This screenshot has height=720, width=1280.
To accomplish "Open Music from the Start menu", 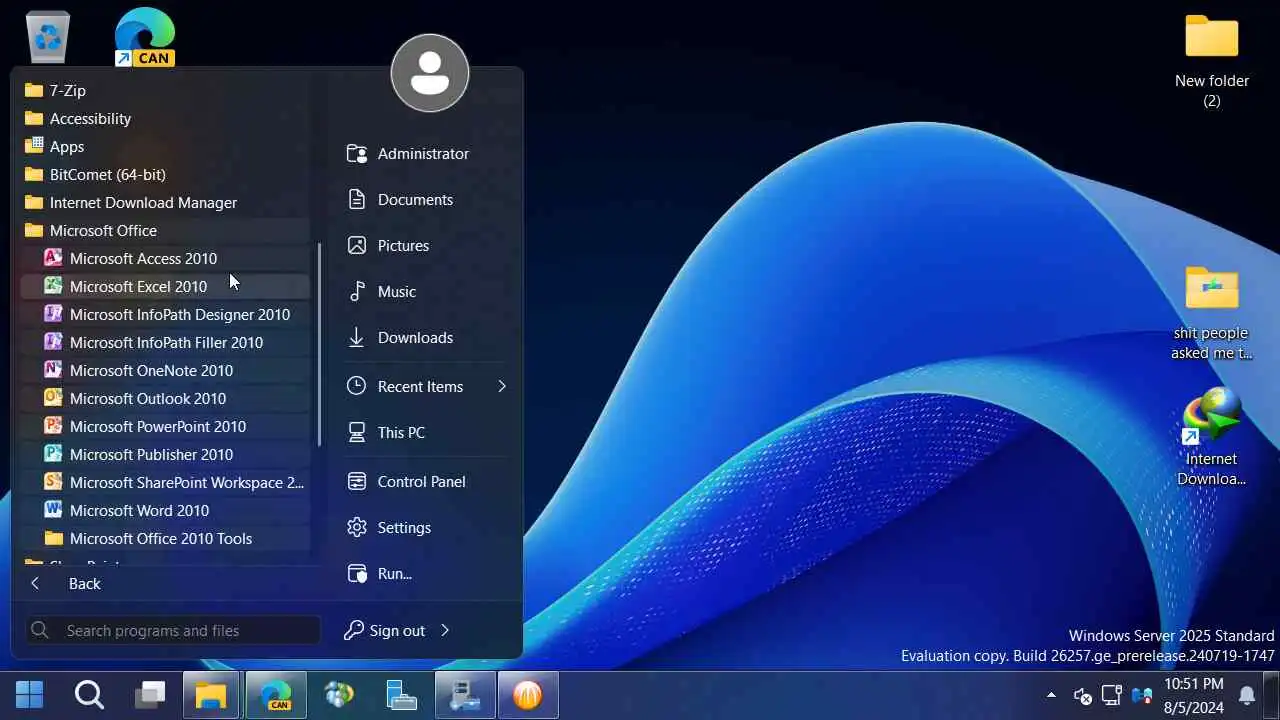I will click(425, 291).
